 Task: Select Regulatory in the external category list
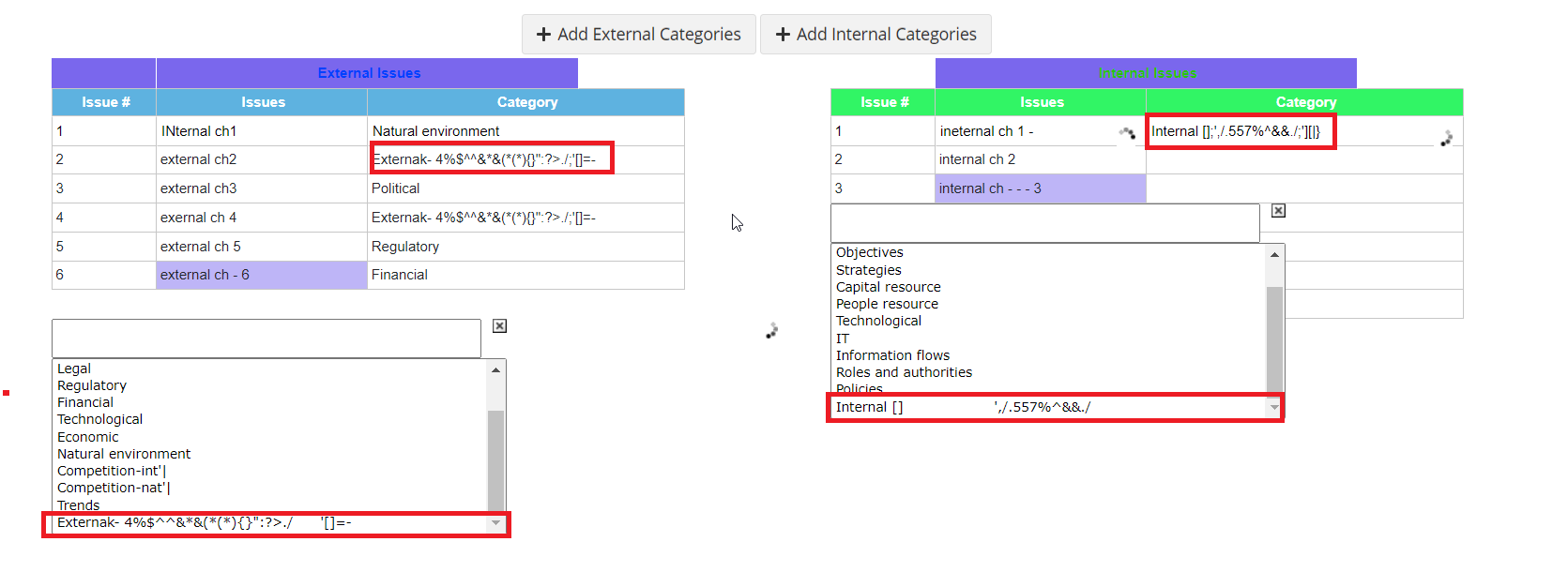point(92,385)
